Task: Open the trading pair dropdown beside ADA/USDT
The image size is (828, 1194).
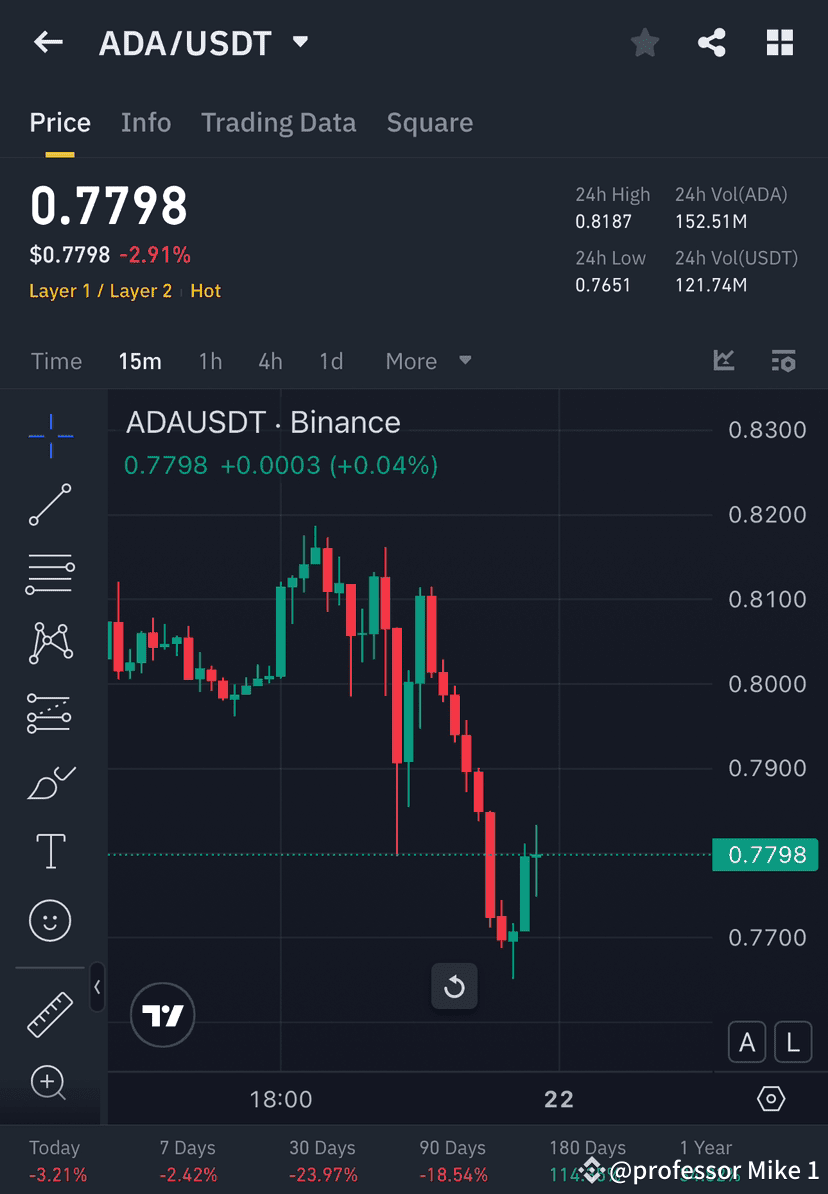Action: pyautogui.click(x=299, y=42)
